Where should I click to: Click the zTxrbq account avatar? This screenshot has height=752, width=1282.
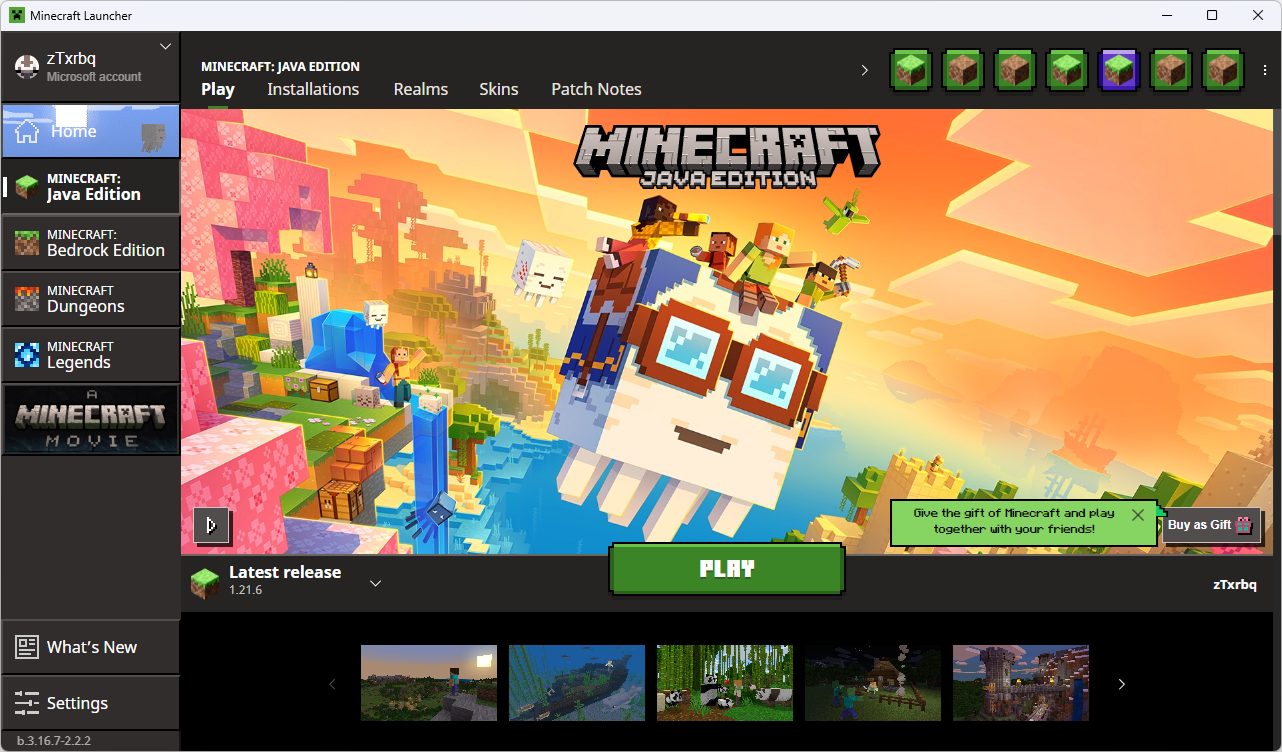pos(26,67)
